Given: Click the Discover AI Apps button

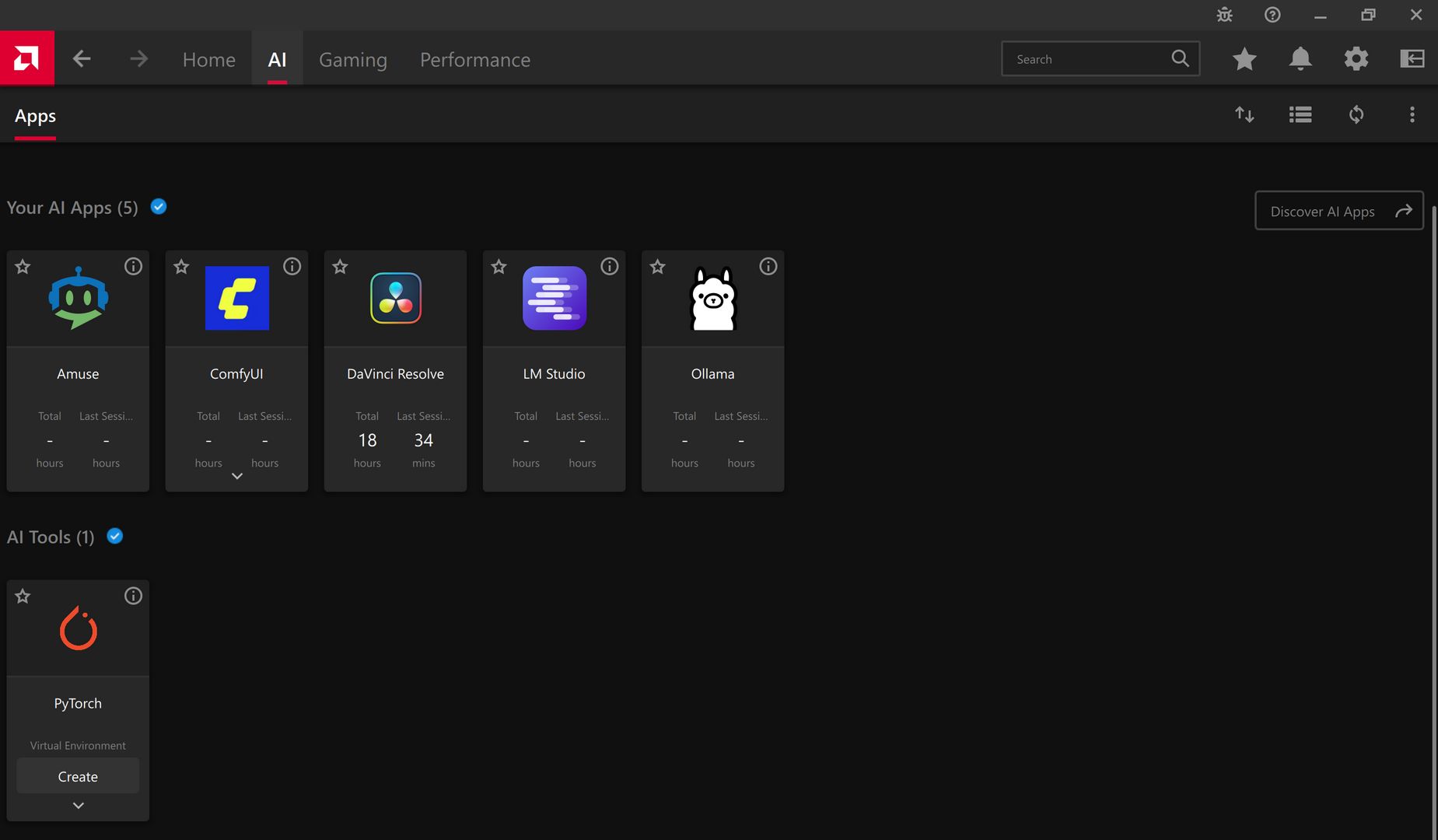Looking at the screenshot, I should pos(1338,211).
